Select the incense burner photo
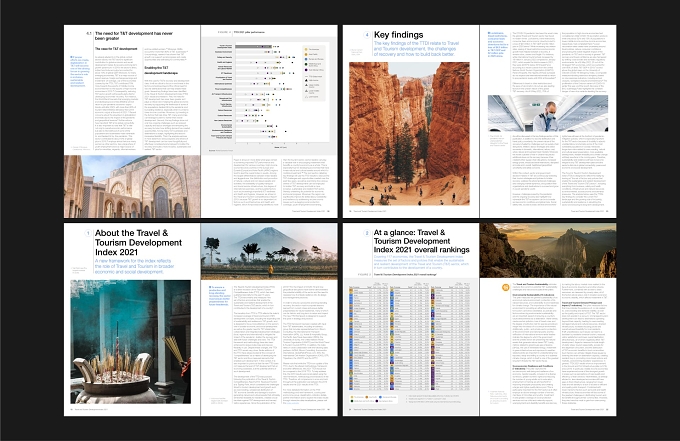 click(x=131, y=342)
